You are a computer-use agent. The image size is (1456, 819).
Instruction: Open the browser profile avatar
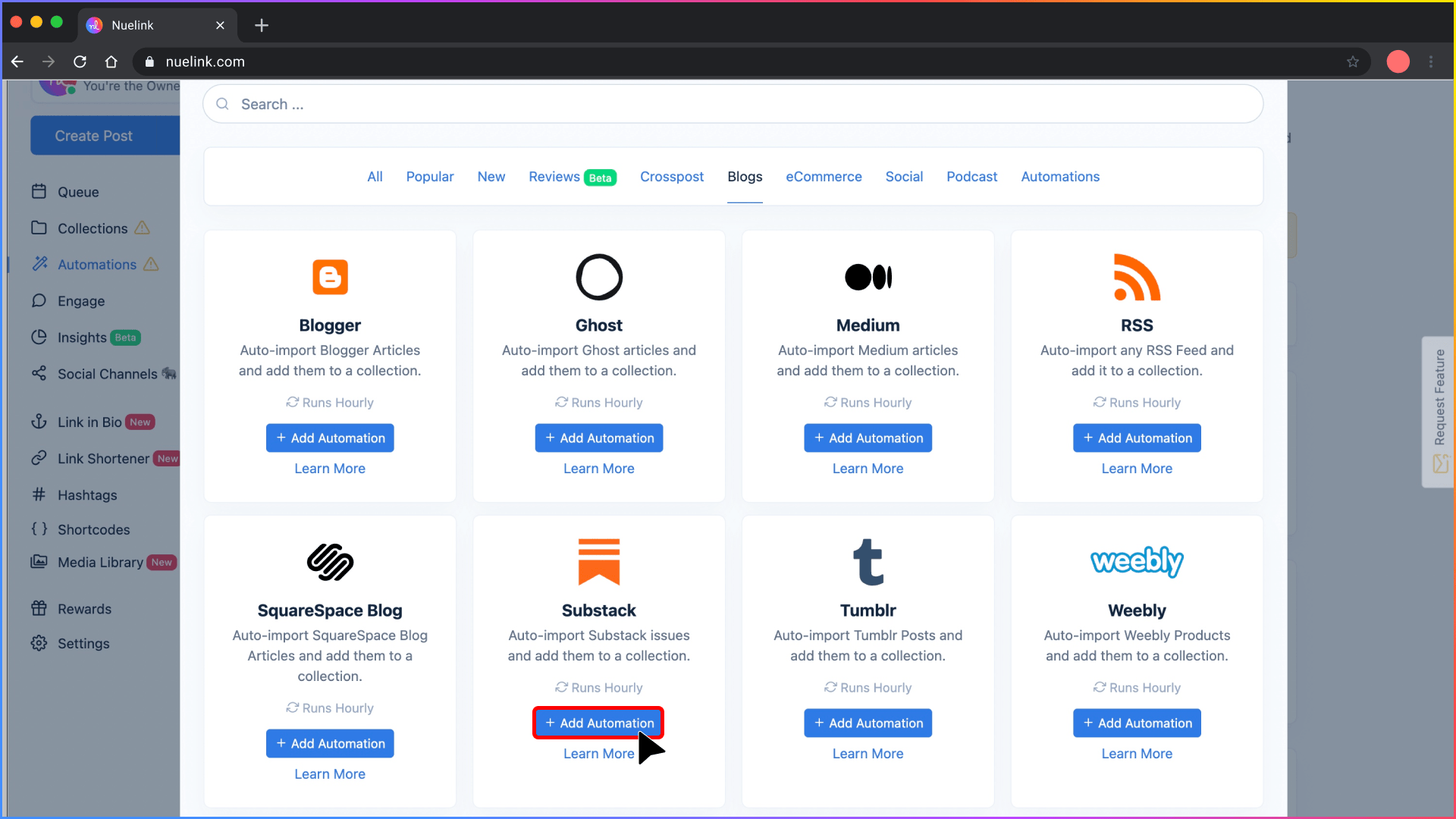(x=1398, y=61)
